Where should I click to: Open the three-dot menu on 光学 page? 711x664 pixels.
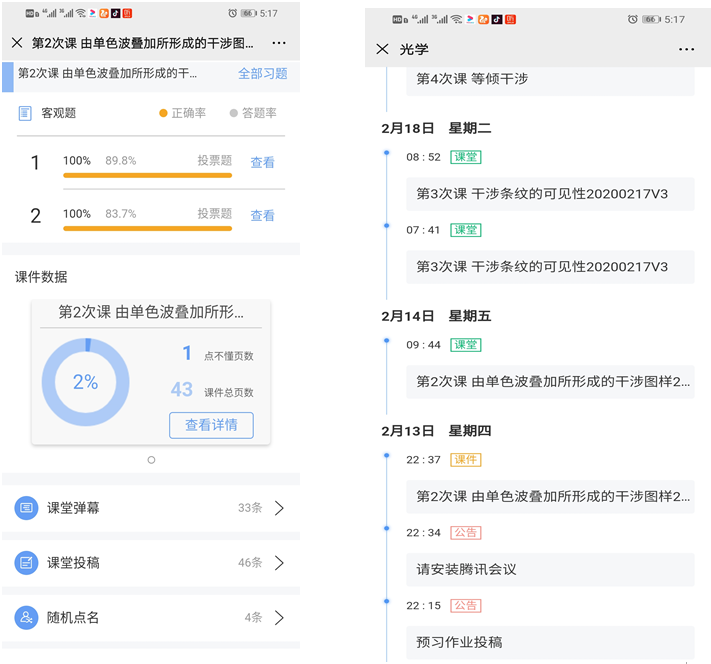(x=686, y=49)
